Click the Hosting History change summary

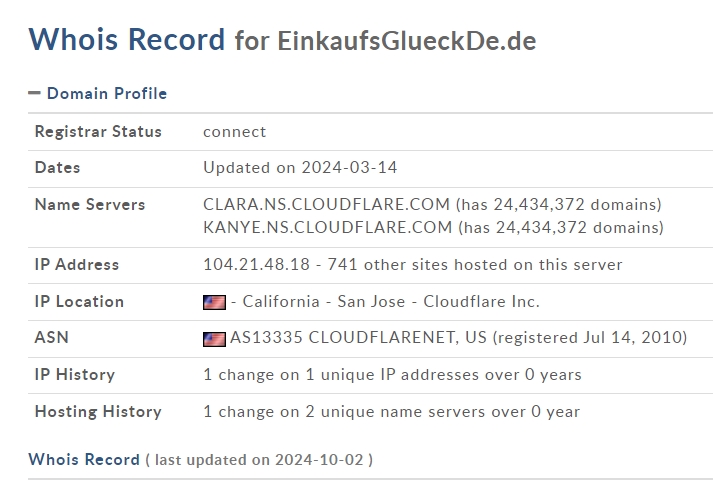392,411
